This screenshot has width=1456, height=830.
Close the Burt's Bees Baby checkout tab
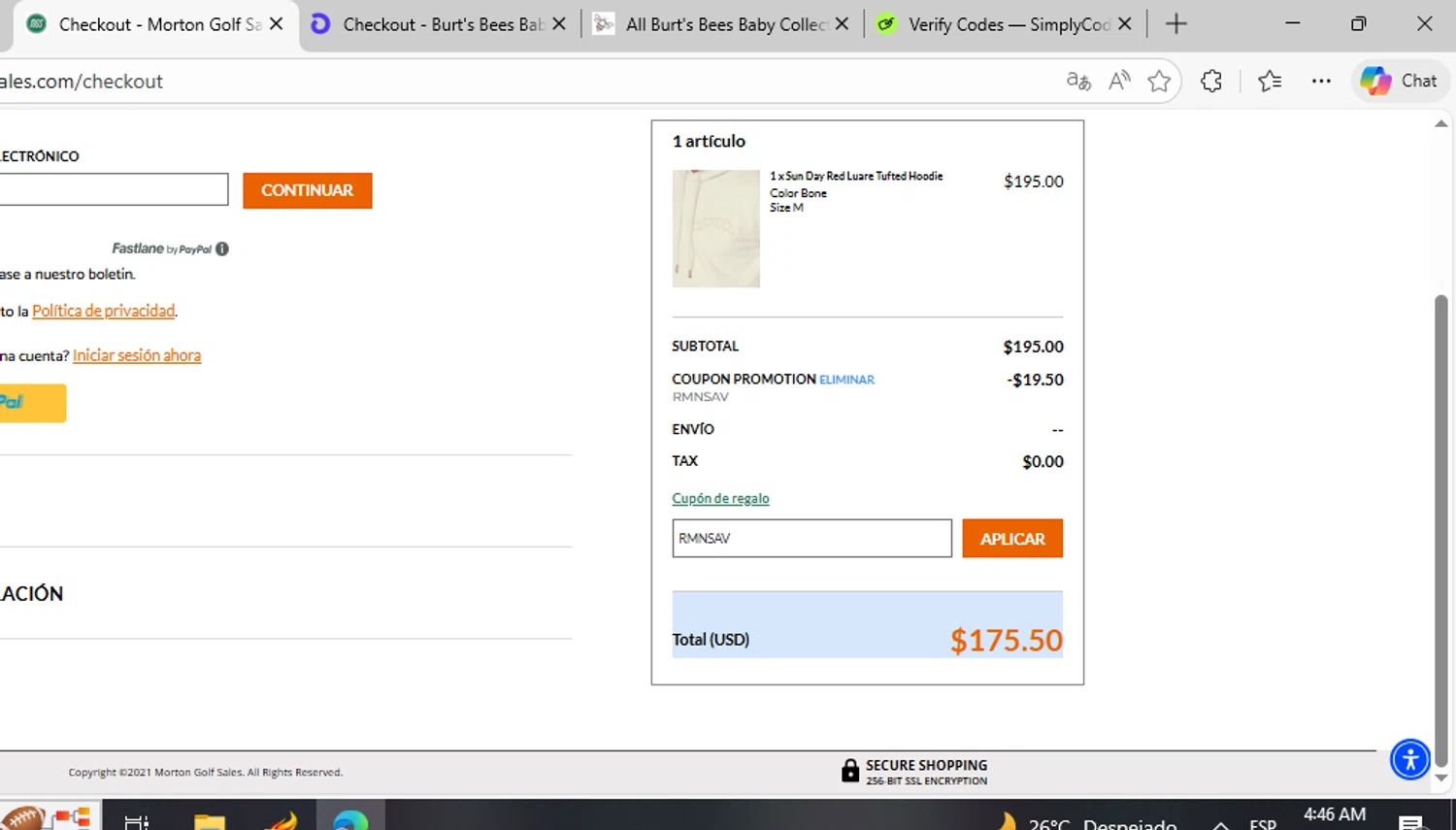(x=559, y=24)
